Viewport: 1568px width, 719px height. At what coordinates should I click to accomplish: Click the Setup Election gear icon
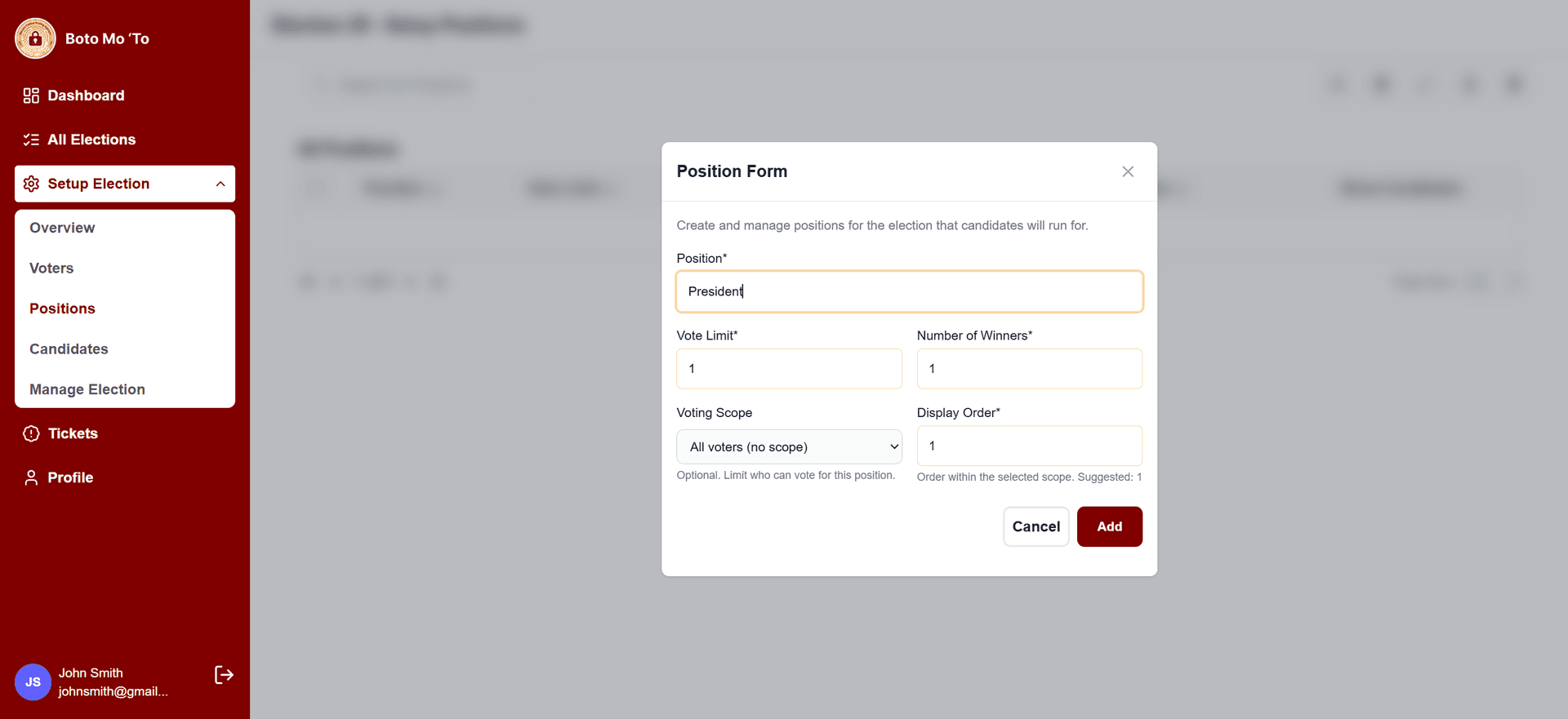pyautogui.click(x=31, y=184)
